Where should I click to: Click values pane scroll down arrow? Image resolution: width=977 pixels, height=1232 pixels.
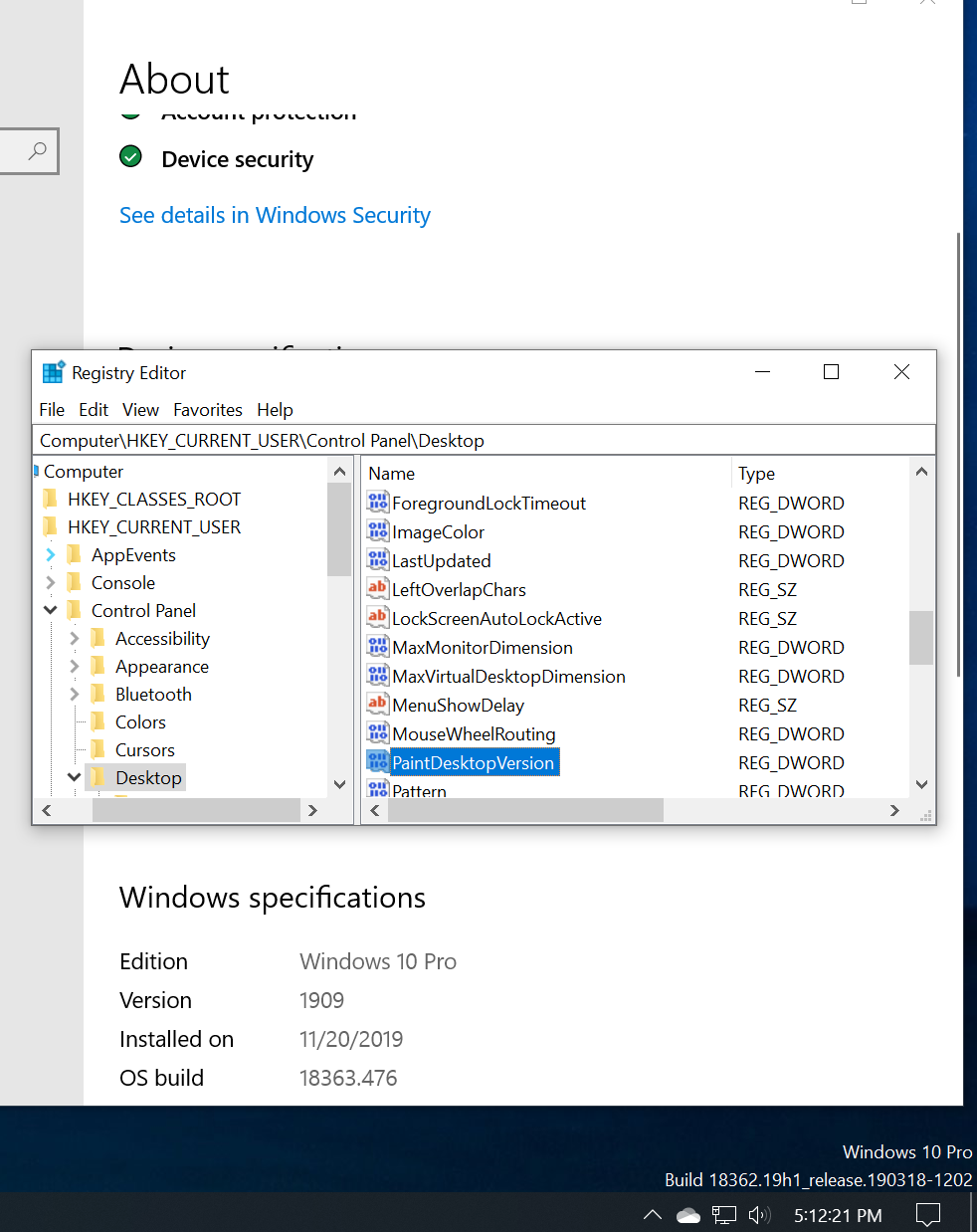pos(921,784)
